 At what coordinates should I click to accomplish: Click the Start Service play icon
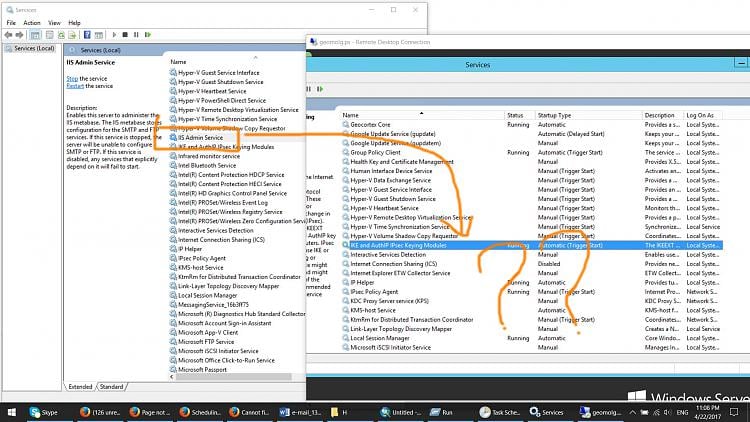pyautogui.click(x=114, y=35)
